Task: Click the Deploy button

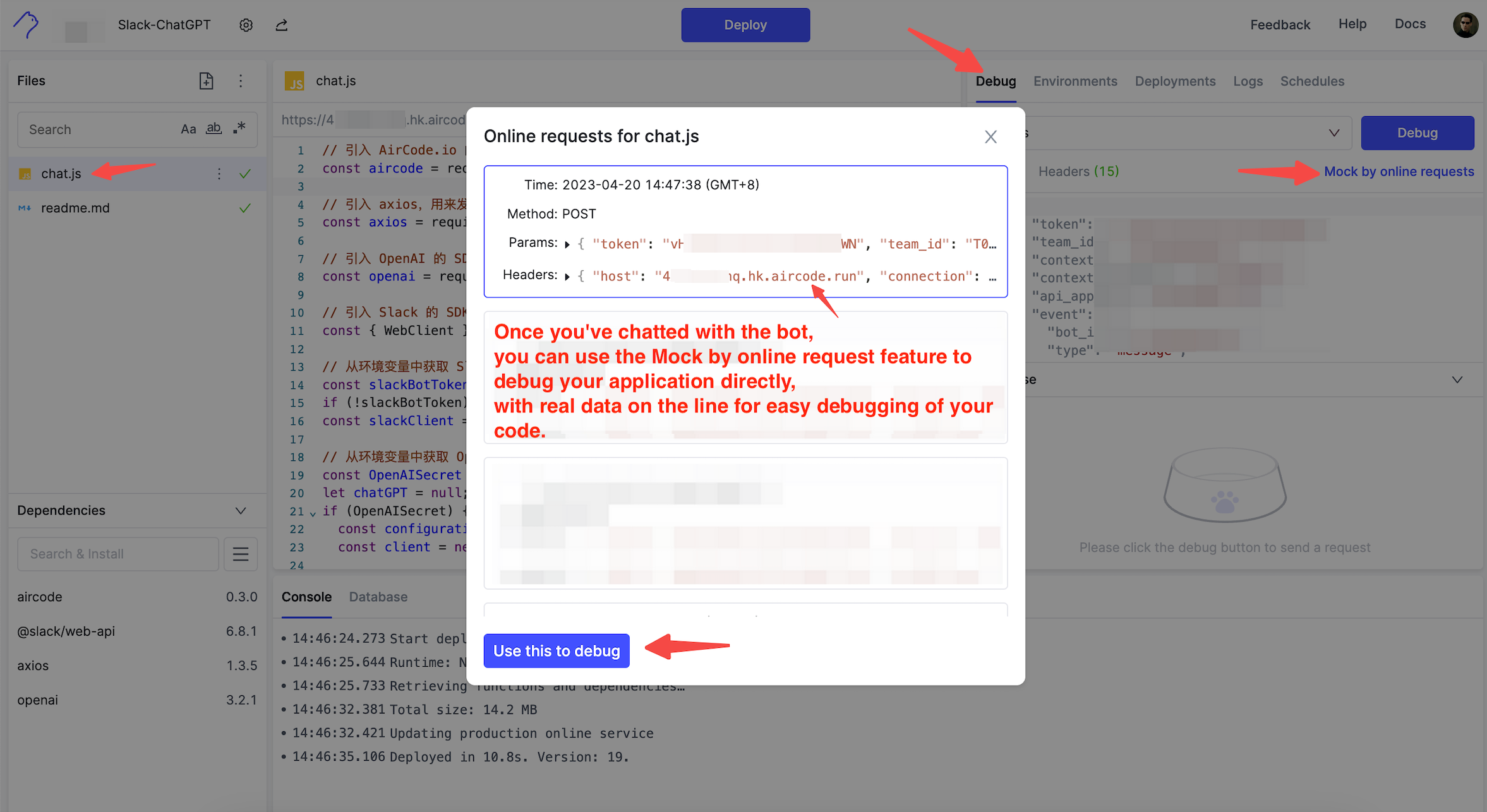Action: click(x=745, y=25)
